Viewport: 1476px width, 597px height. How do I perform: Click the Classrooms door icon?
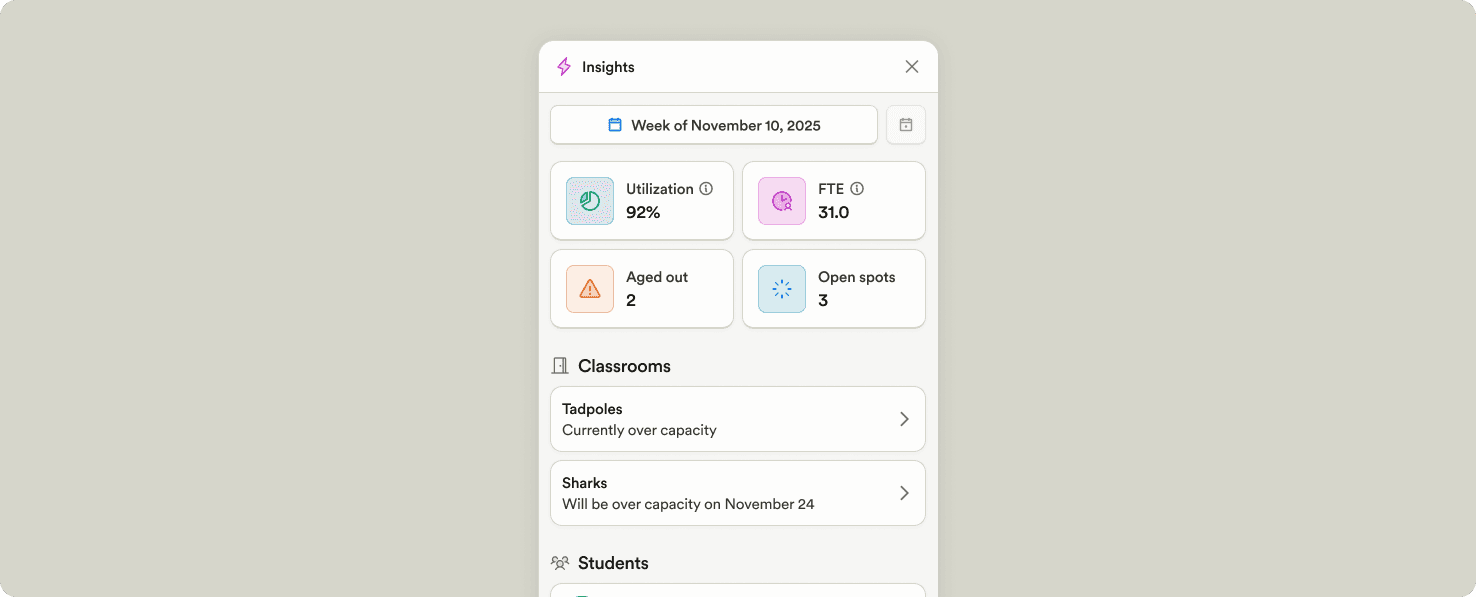(559, 365)
